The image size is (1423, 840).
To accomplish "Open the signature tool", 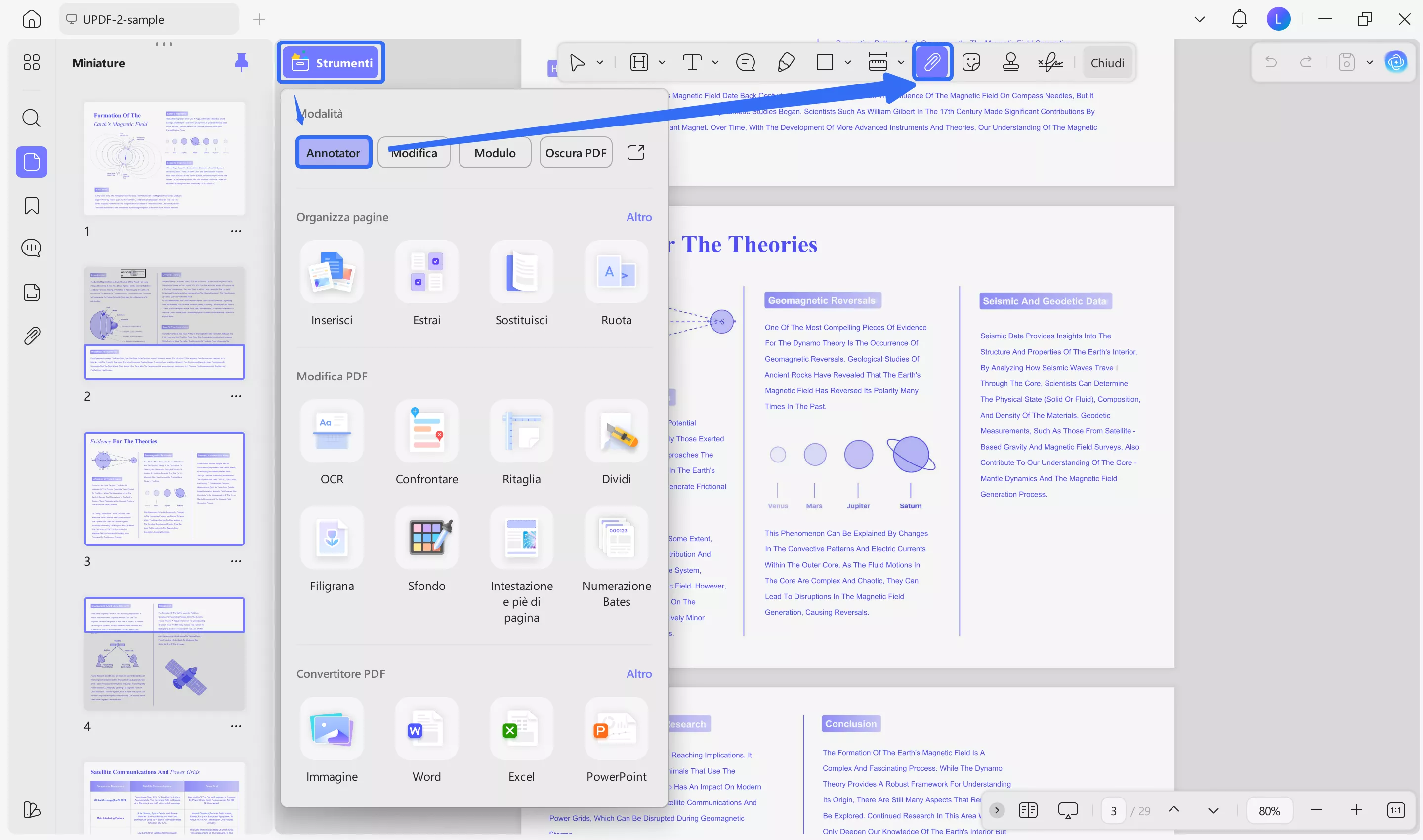I will point(1050,62).
